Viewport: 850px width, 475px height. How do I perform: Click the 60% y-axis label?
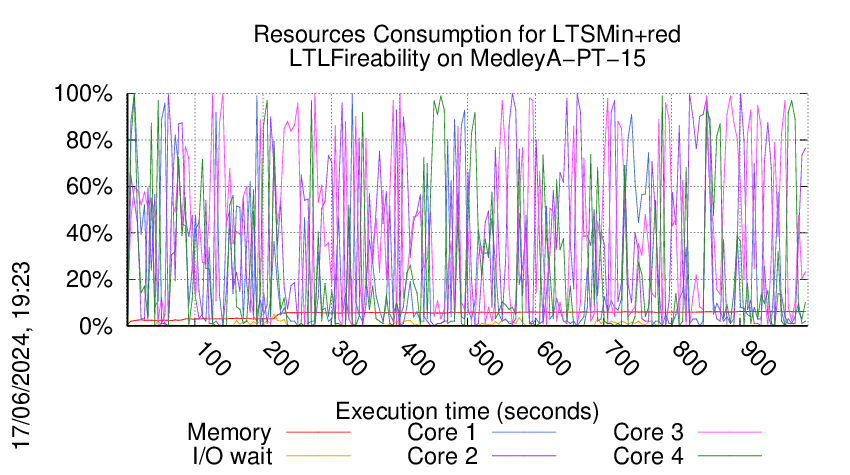click(x=89, y=187)
